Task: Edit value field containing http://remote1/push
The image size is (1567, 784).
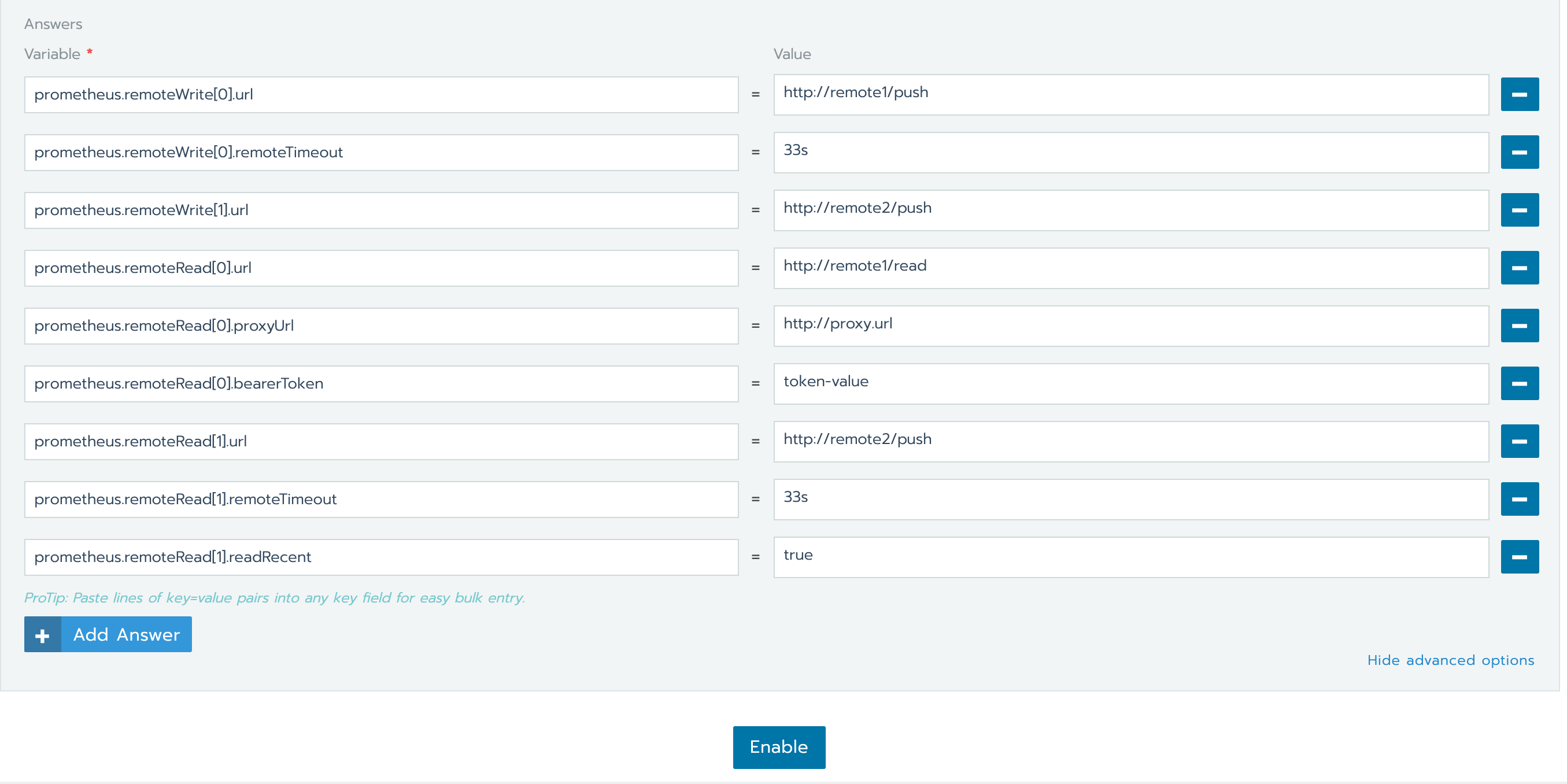Action: 1130,94
